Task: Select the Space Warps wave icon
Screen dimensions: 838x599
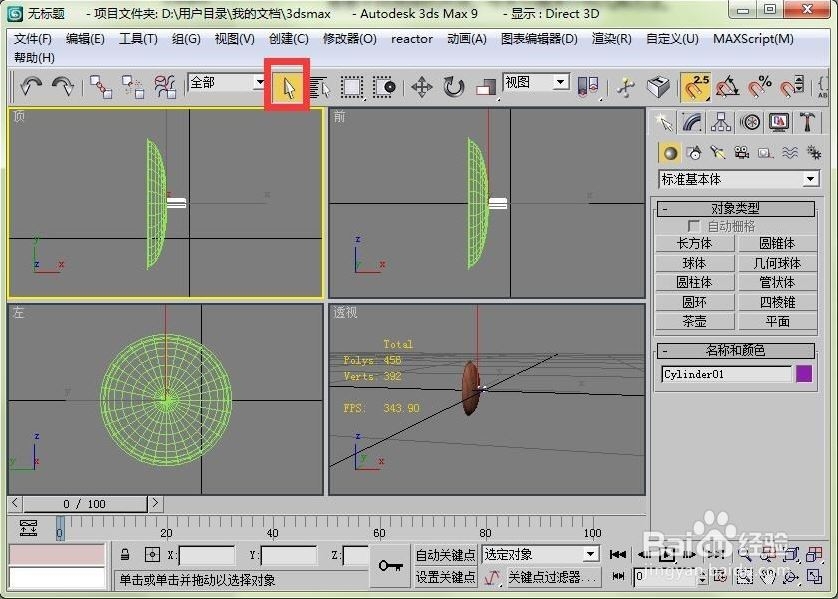Action: [x=790, y=153]
